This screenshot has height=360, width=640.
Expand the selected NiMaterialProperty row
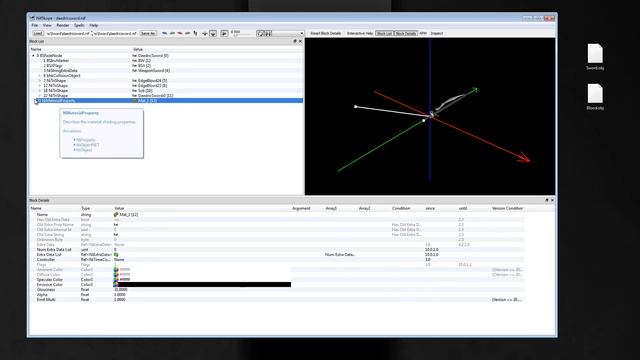tap(35, 100)
